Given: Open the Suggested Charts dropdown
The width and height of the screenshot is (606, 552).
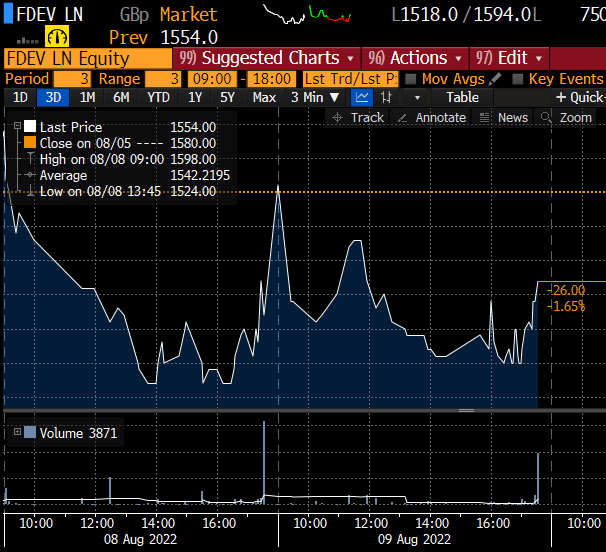Looking at the screenshot, I should pos(267,58).
